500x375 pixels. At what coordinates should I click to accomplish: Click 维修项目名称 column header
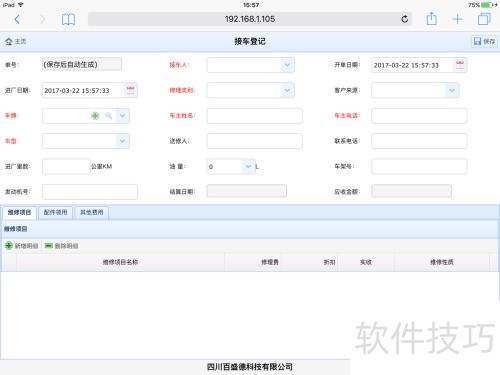pyautogui.click(x=120, y=262)
